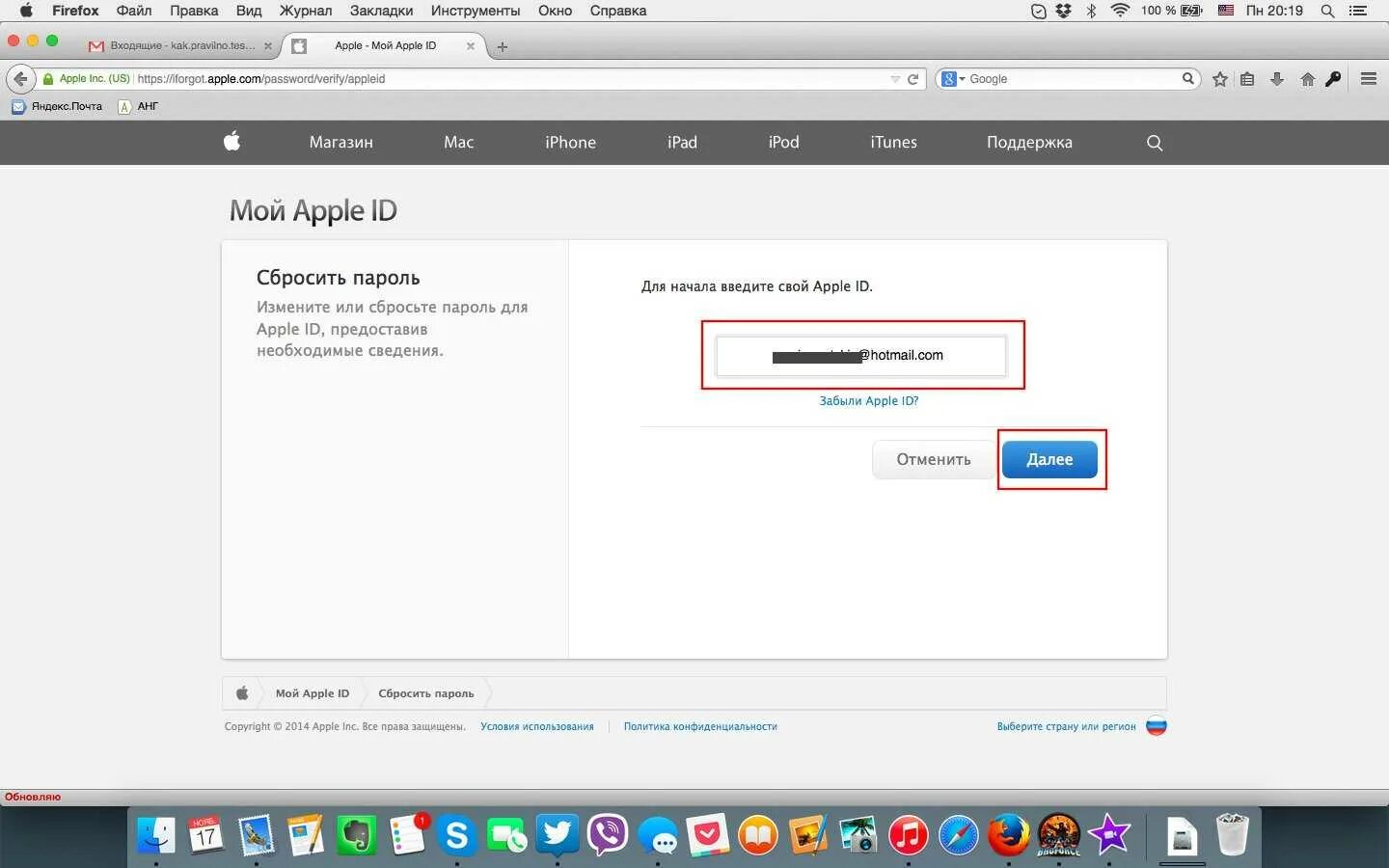Focus the Apple ID email input field

point(860,356)
